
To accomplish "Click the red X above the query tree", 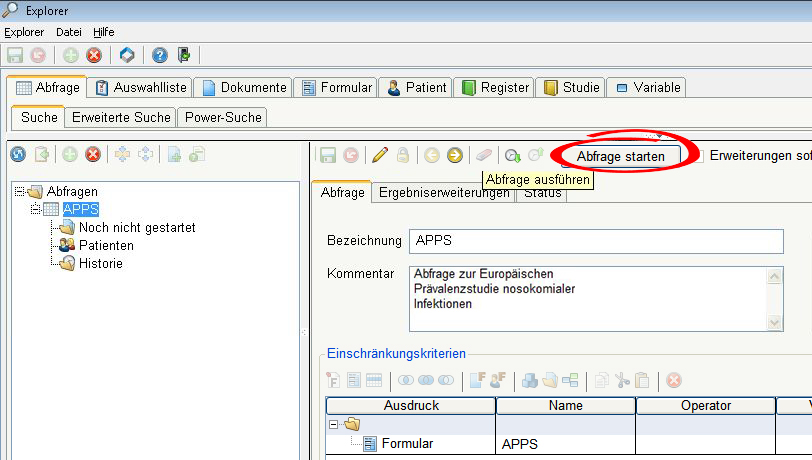I will click(93, 154).
